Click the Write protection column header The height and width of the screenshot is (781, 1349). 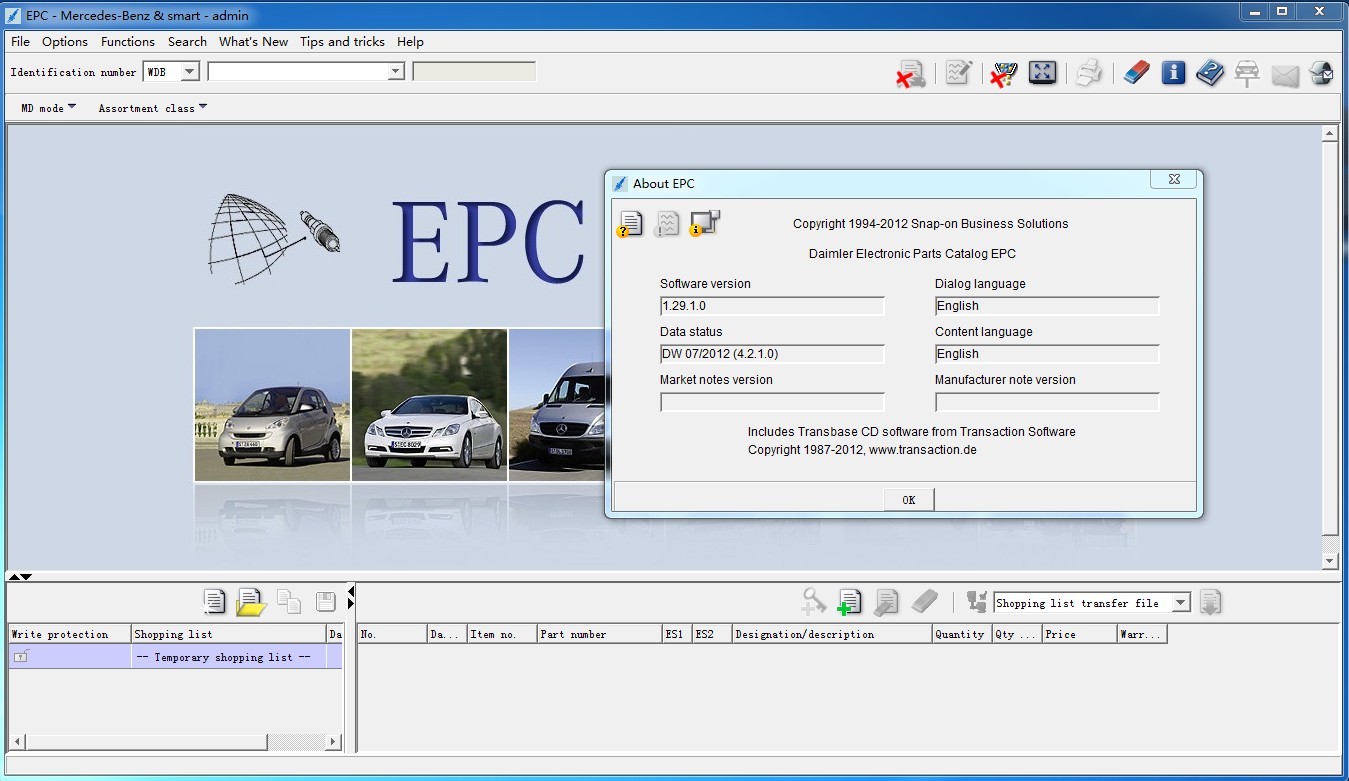[x=70, y=634]
